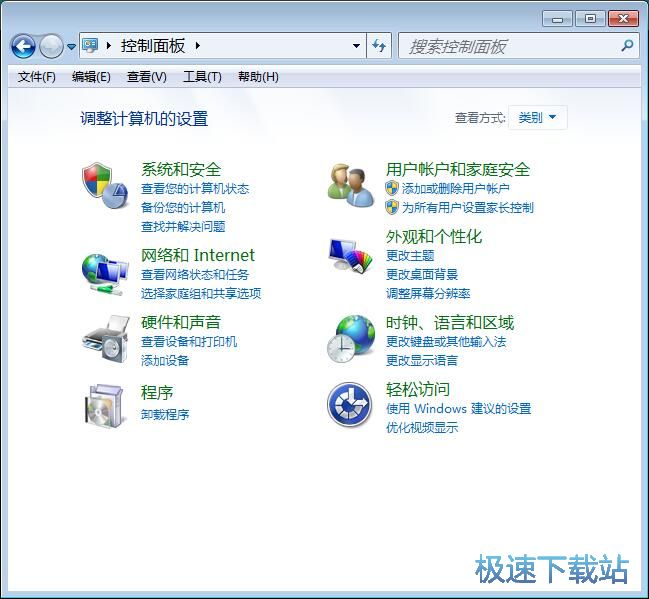Click 调整屏幕分辨率 link
Screen dimensions: 649x599
(x=428, y=293)
